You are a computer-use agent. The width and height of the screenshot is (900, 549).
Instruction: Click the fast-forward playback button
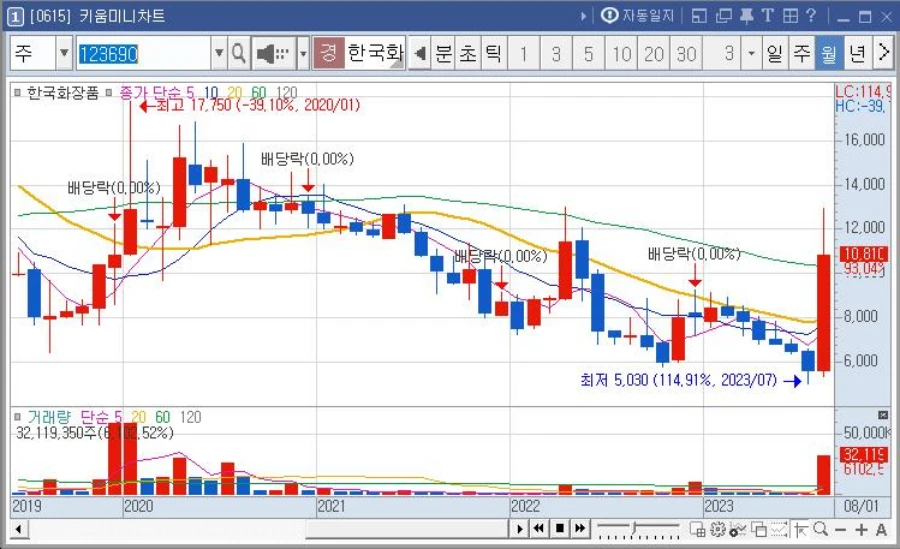[x=580, y=528]
